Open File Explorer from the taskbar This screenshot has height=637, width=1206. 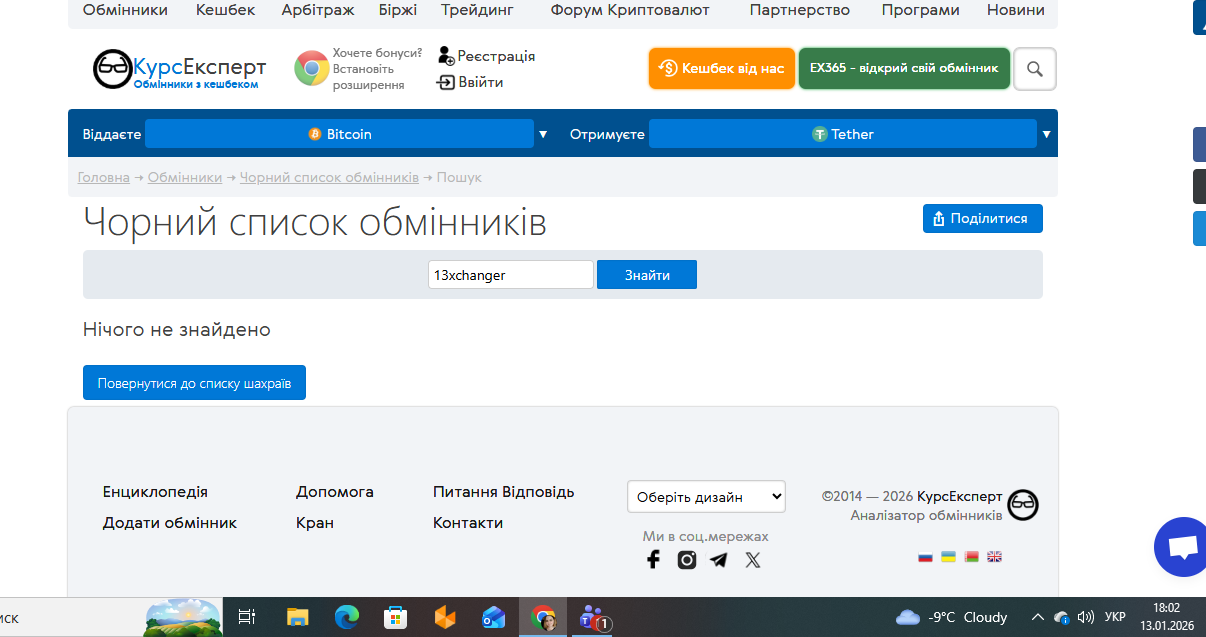click(297, 618)
